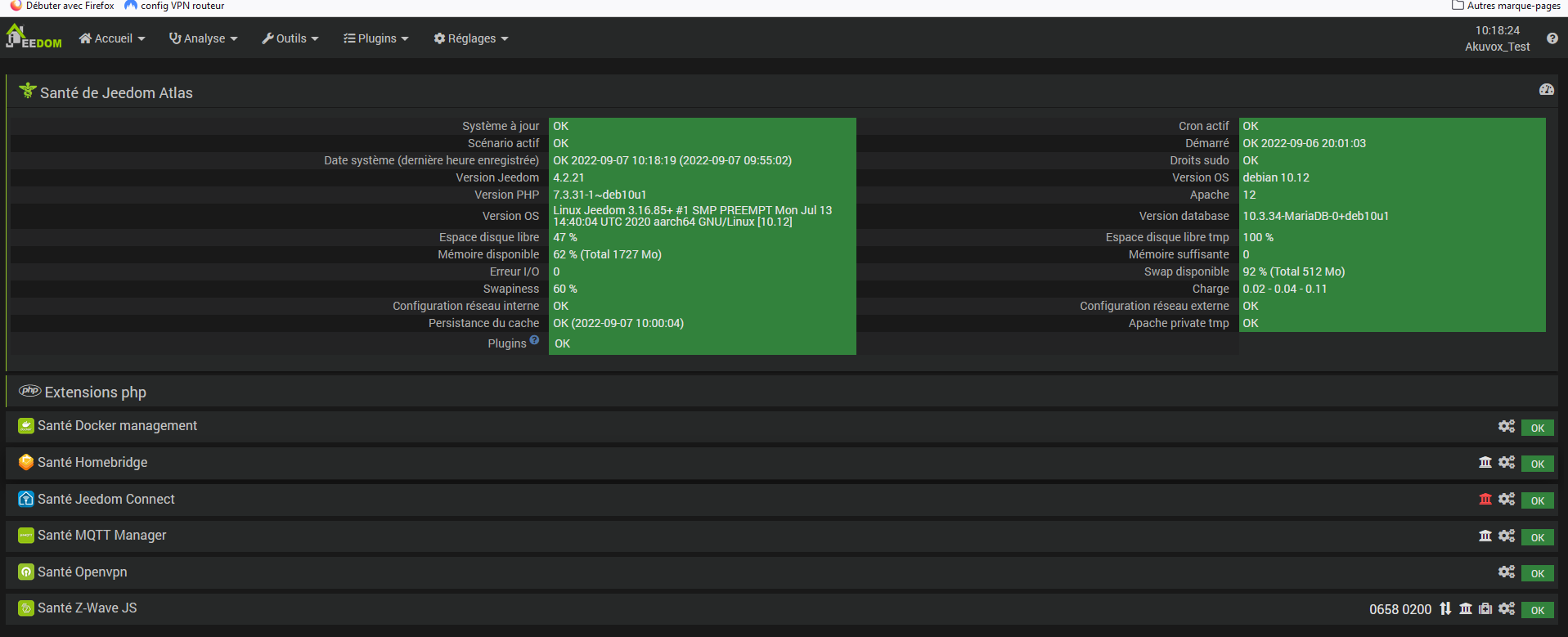This screenshot has height=637, width=1568.
Task: Click the php icon beside Extensions php
Action: (29, 391)
